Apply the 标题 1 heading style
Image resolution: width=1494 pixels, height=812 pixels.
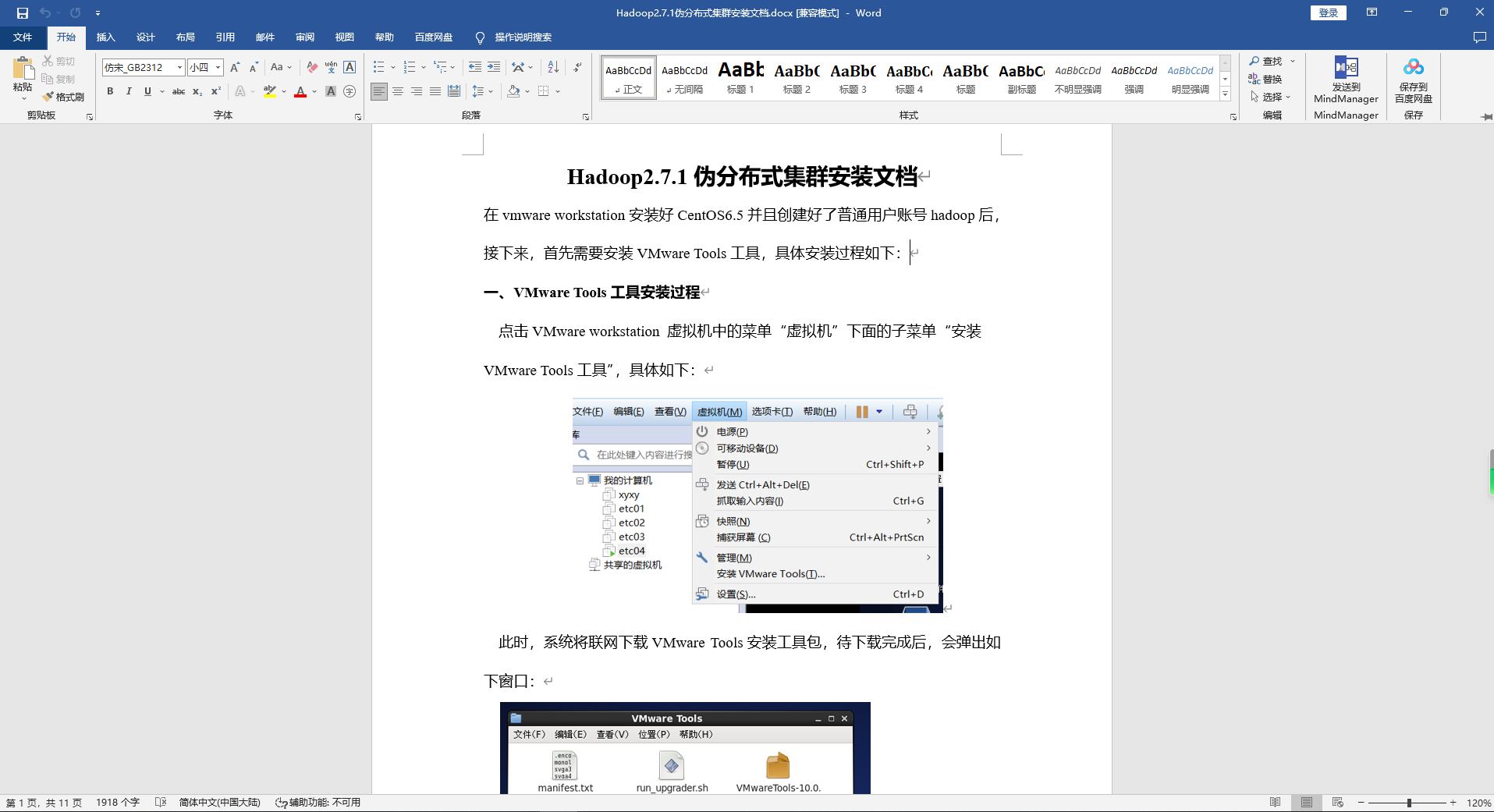click(x=740, y=78)
